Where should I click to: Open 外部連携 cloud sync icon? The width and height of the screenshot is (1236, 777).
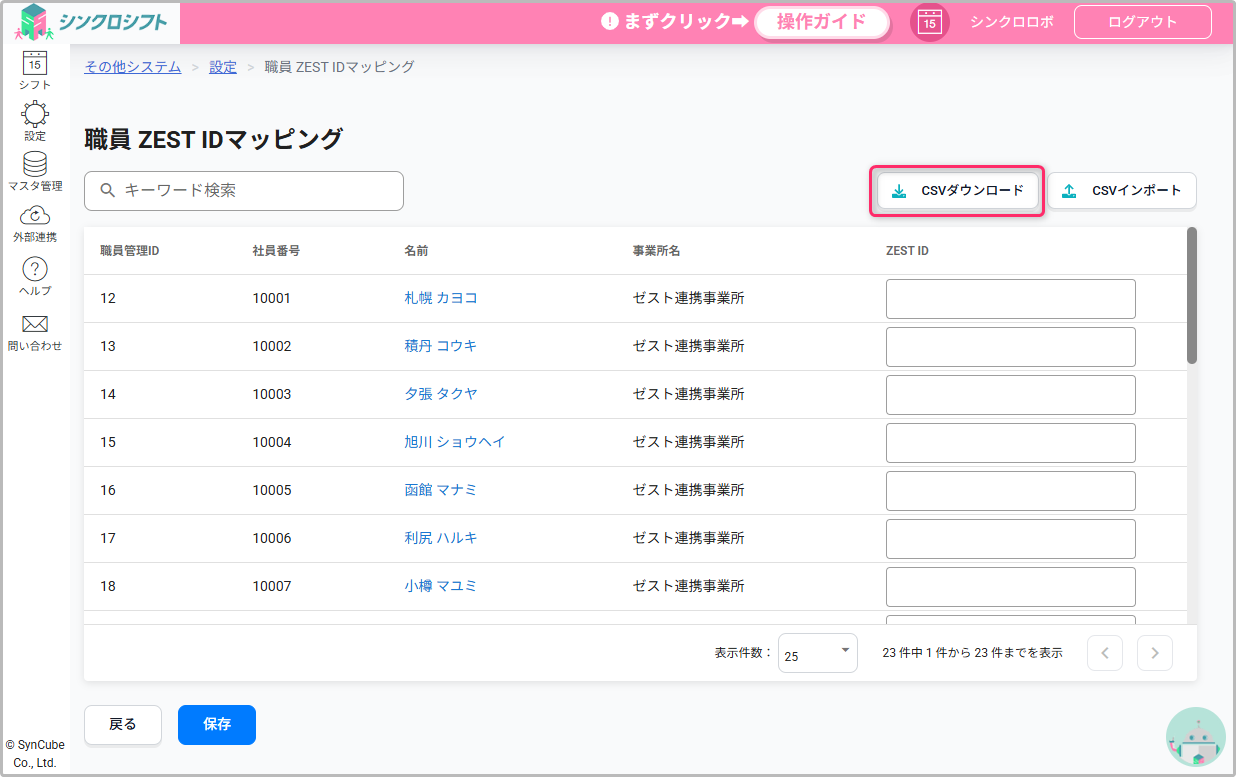(x=35, y=217)
